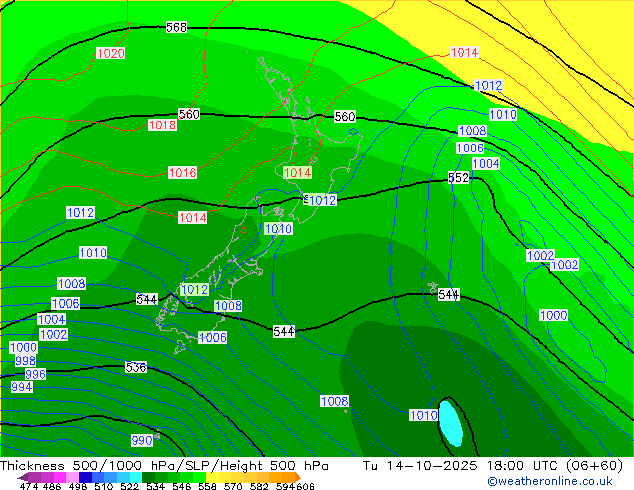Click the date text 'Tu 14-10-2025 18:00 UTC'
Viewport: 634px width, 490px height.
pos(460,466)
